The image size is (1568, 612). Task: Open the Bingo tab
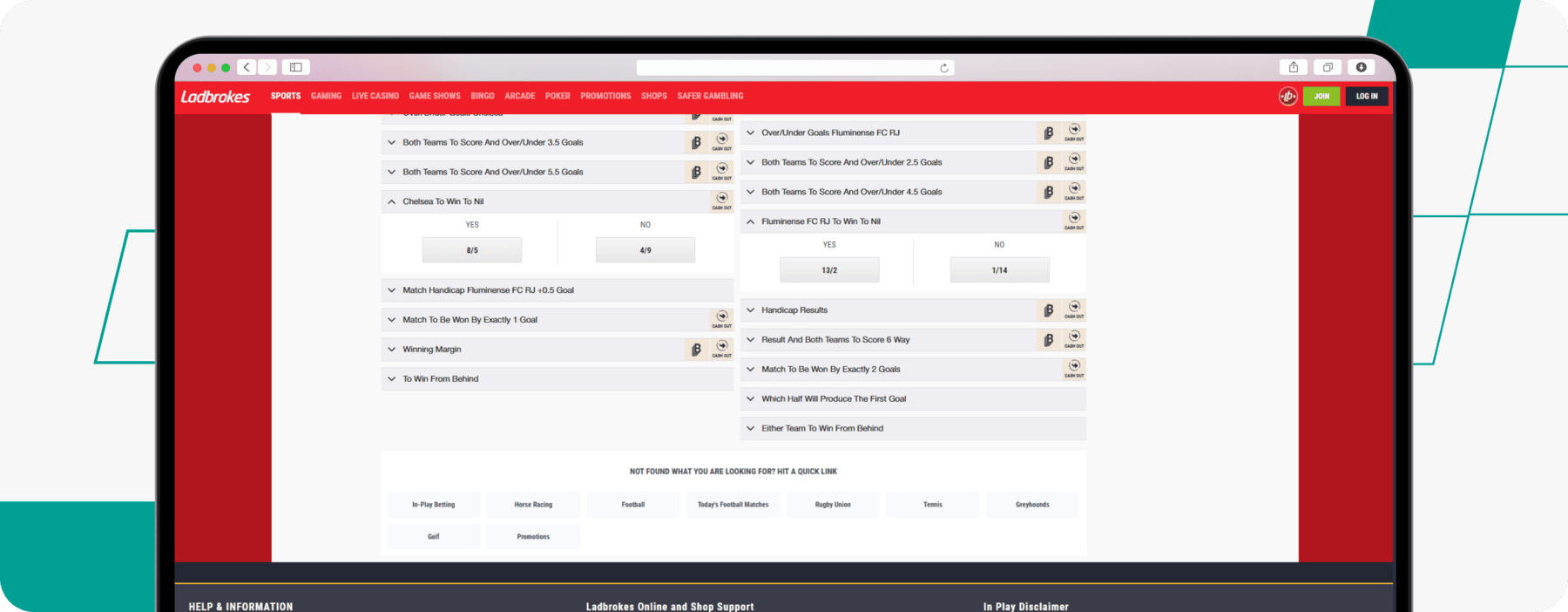(x=483, y=96)
